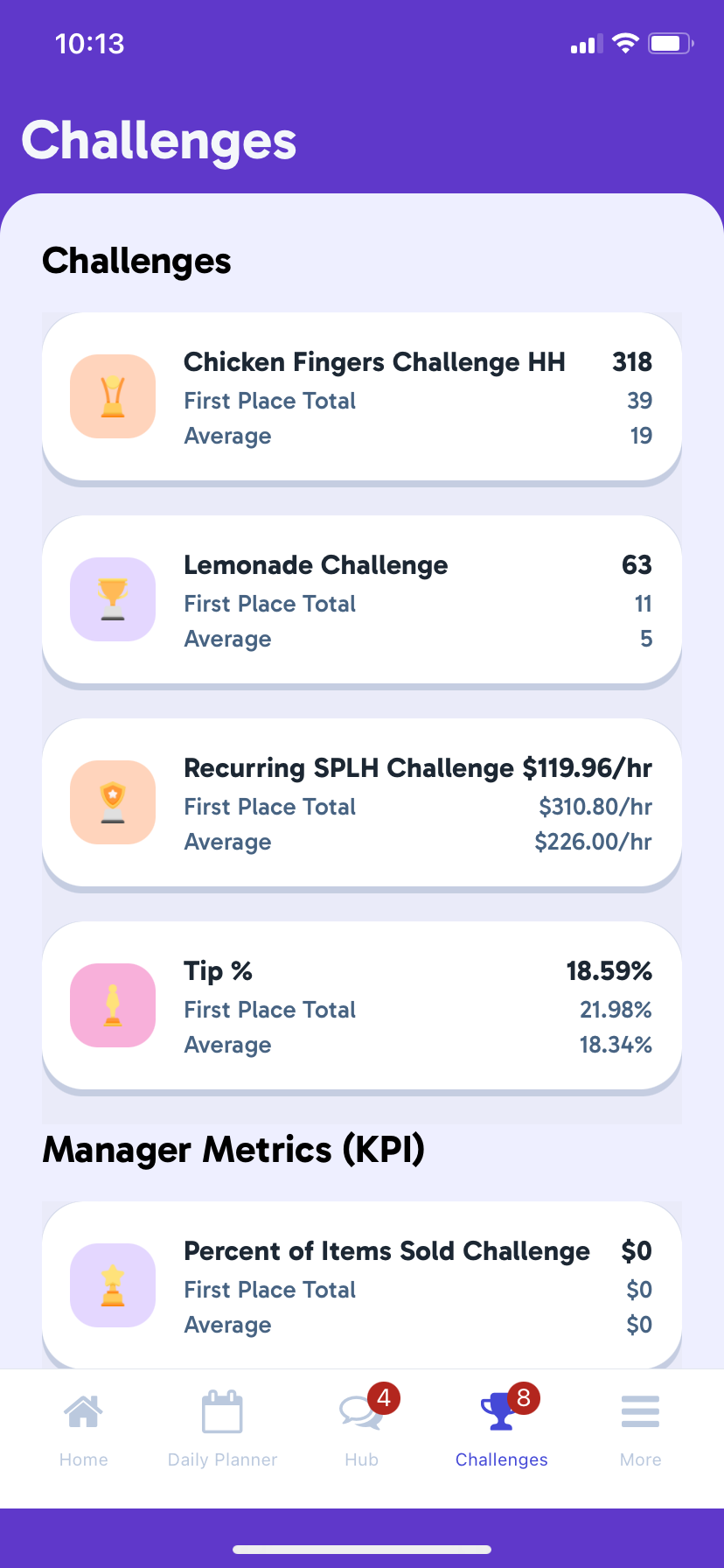This screenshot has width=724, height=1568.
Task: Tap the Manager Metrics (KPI) heading
Action: pos(233,1150)
